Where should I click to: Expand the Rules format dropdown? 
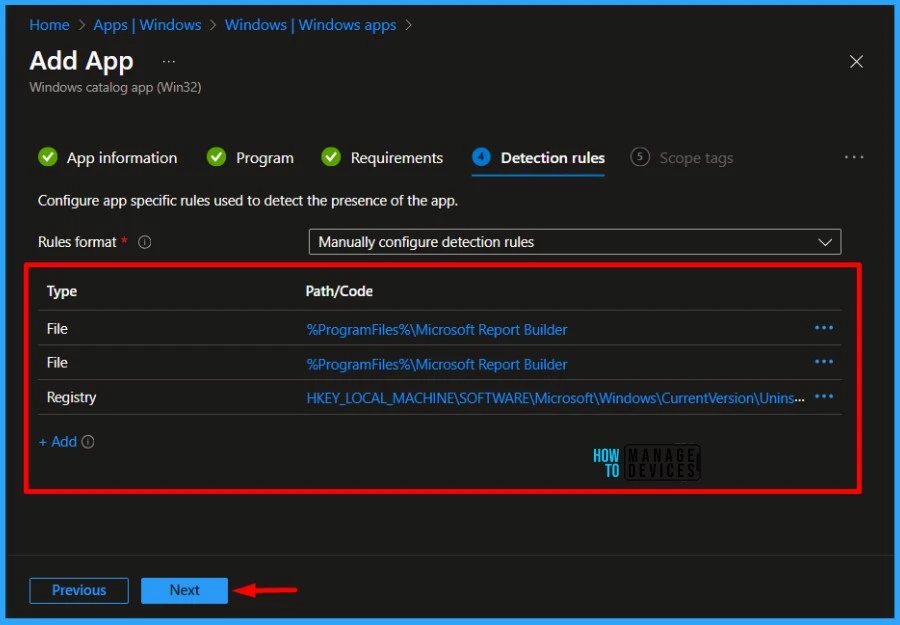[575, 242]
